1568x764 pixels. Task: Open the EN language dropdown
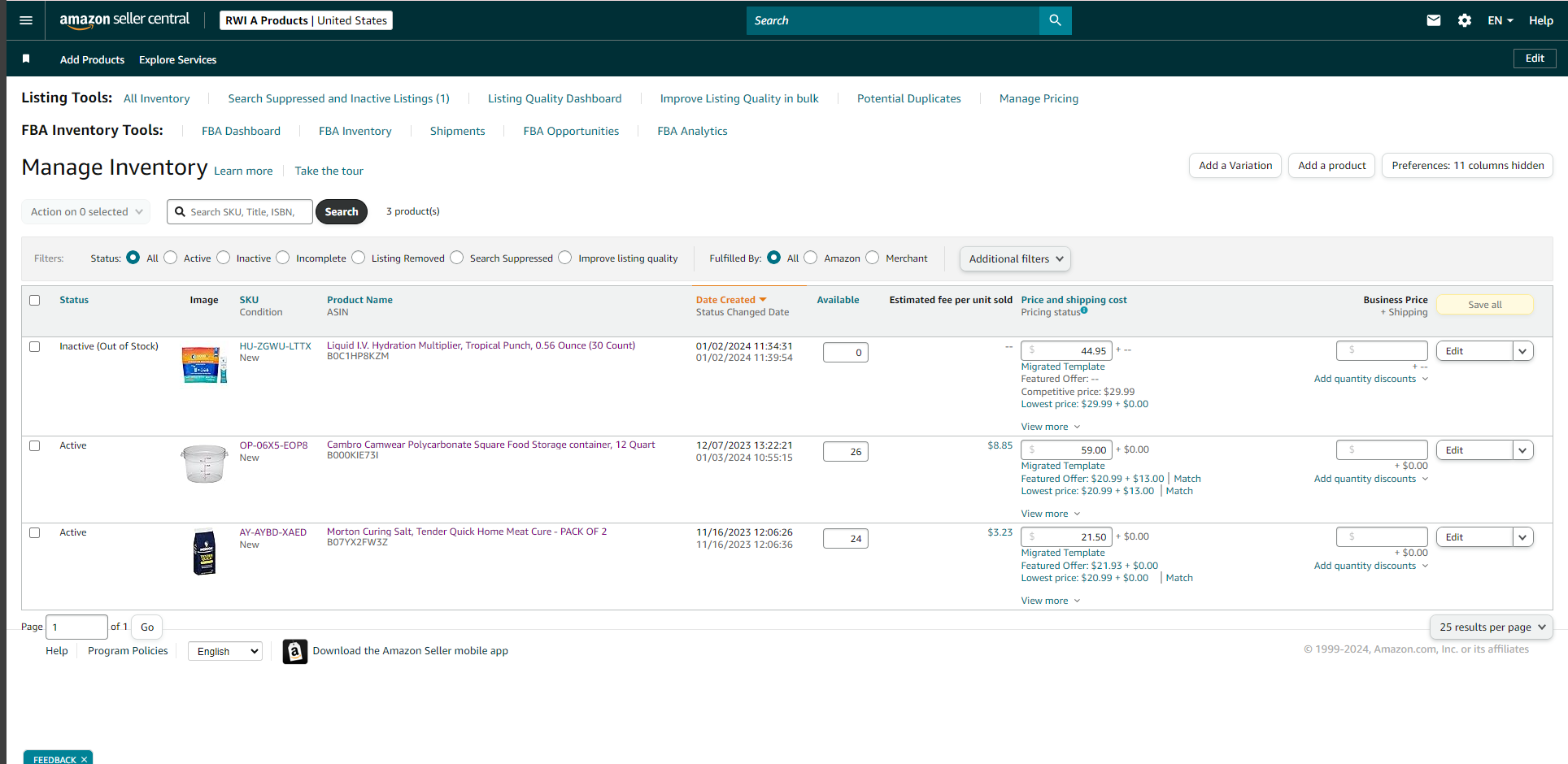(1500, 20)
